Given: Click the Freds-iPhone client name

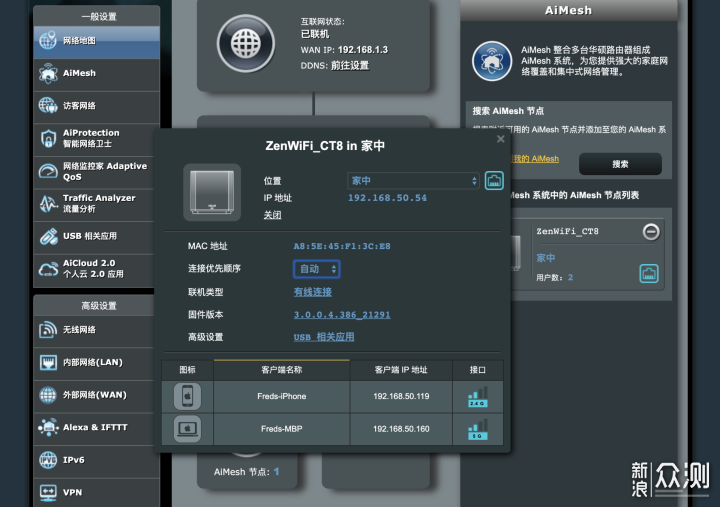Looking at the screenshot, I should [x=281, y=396].
